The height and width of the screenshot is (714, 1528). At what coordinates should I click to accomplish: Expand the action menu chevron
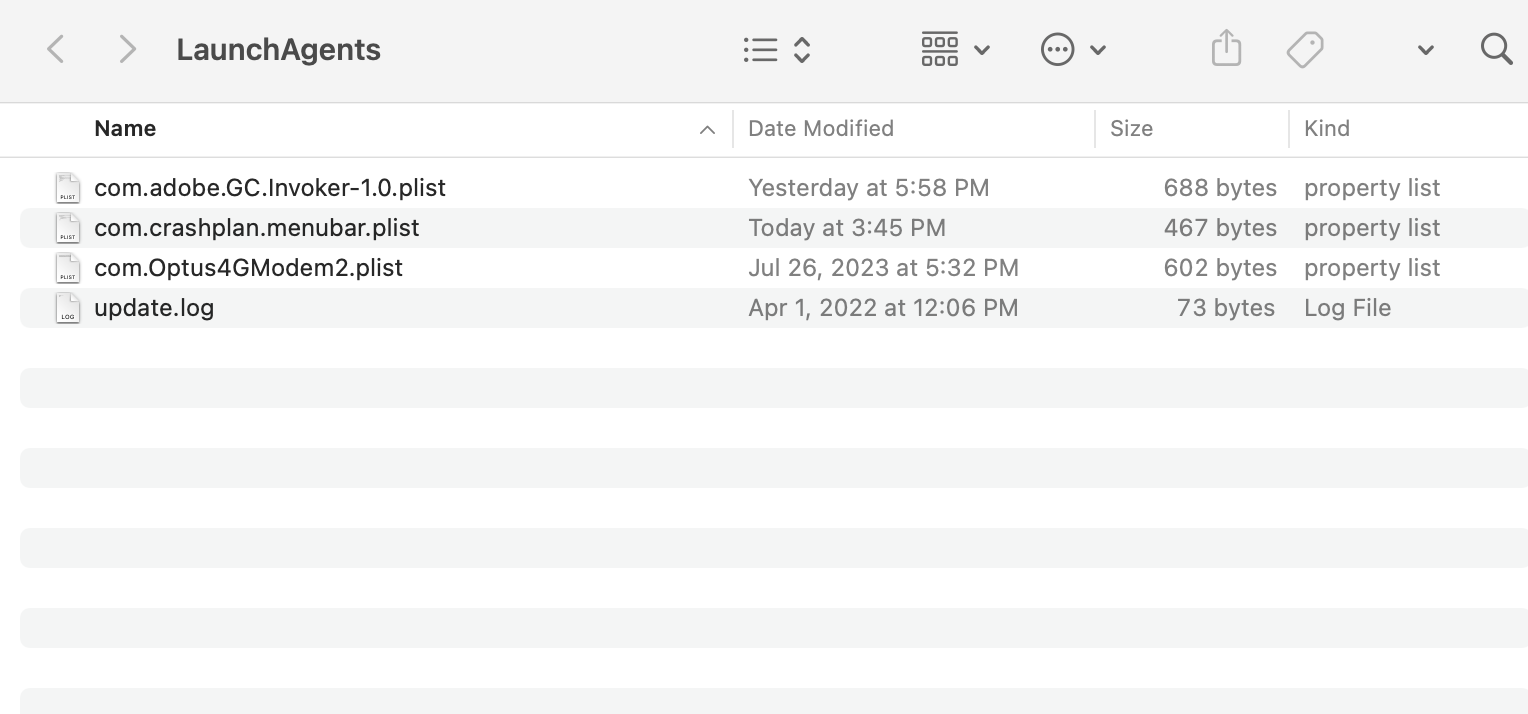click(1098, 50)
